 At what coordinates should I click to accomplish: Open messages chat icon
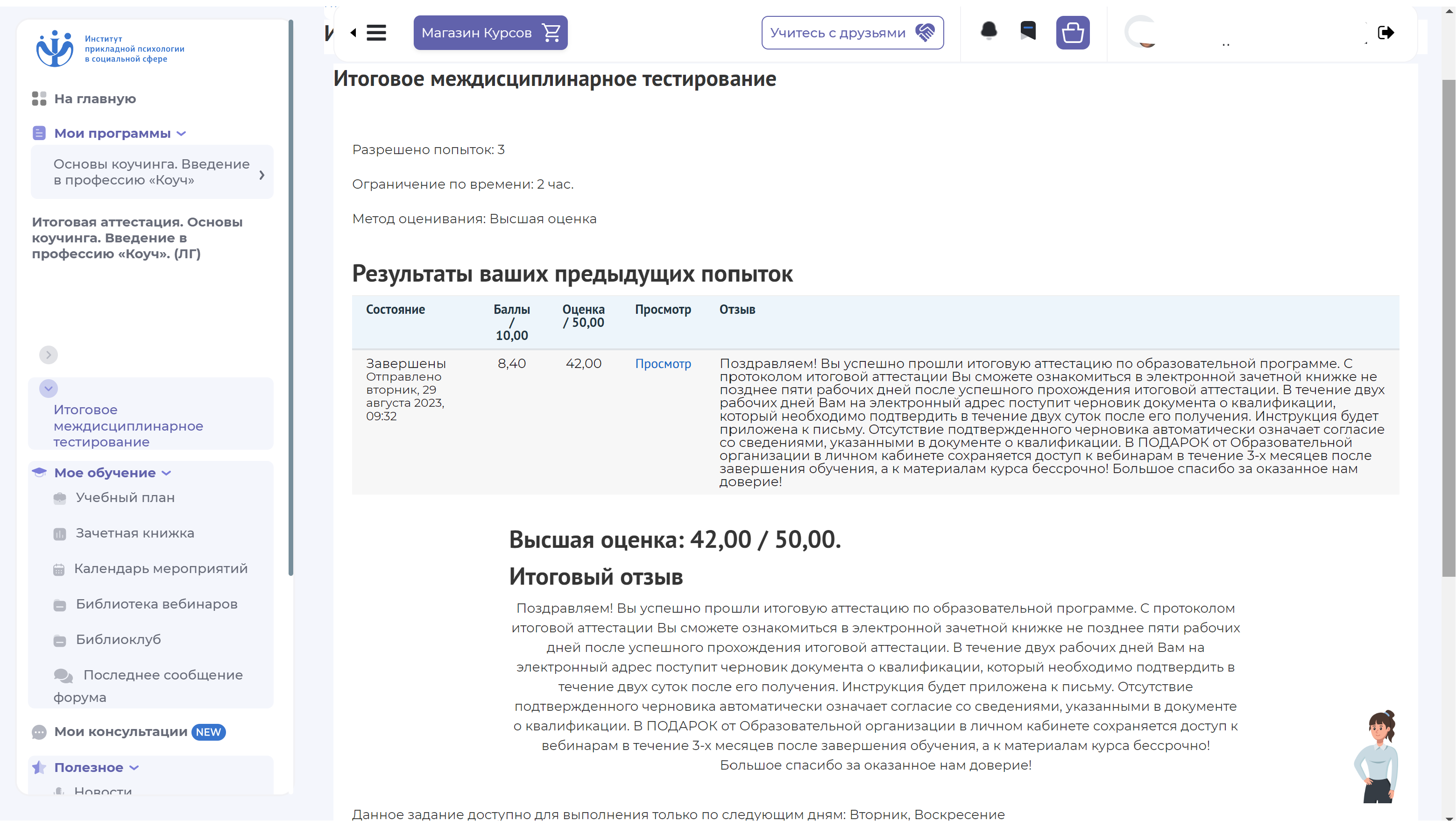pyautogui.click(x=1028, y=30)
